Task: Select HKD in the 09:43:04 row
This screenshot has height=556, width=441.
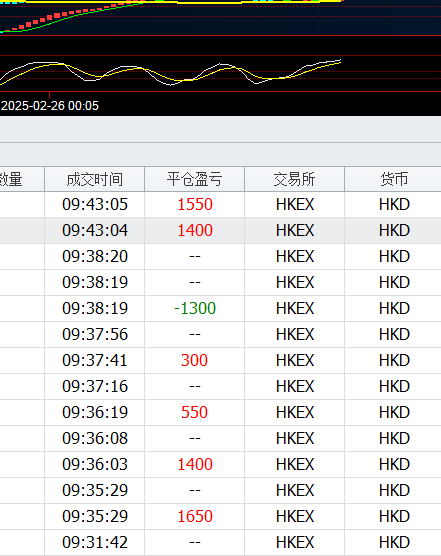Action: click(x=394, y=230)
